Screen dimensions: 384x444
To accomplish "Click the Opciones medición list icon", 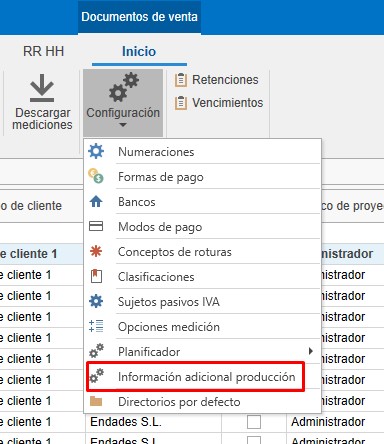I will (x=96, y=326).
